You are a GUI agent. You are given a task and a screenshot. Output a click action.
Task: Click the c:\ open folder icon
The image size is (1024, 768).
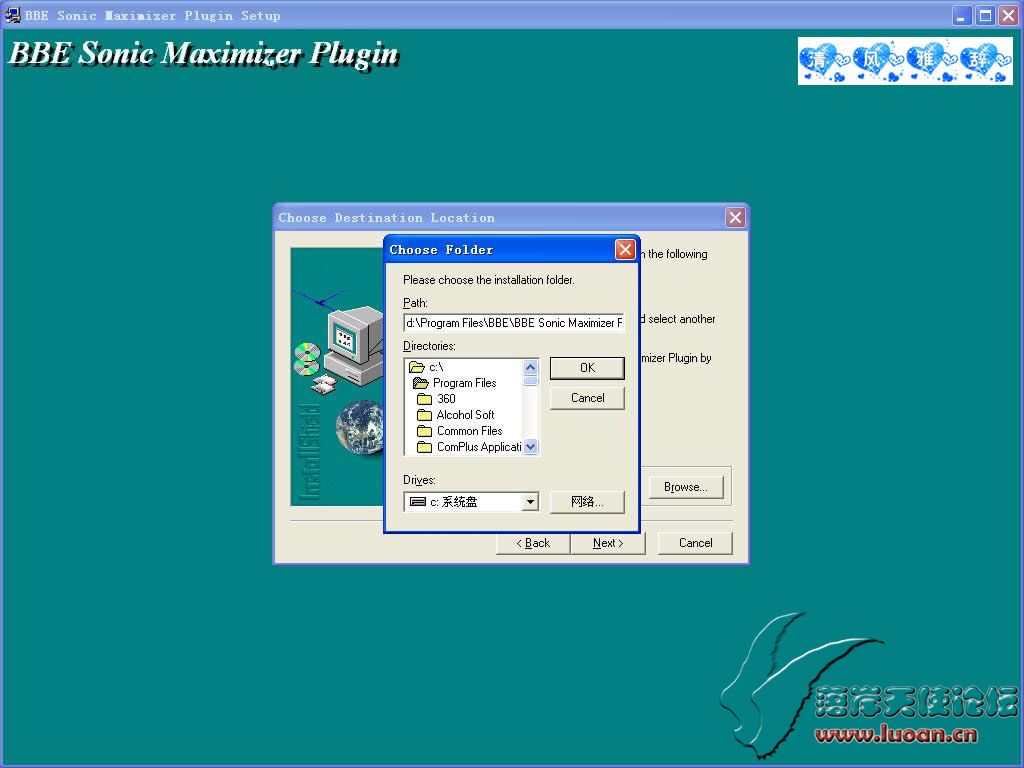(x=417, y=367)
